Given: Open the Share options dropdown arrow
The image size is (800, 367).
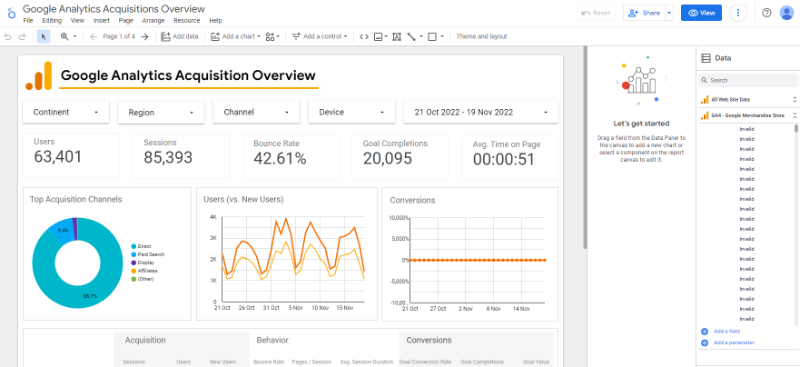Looking at the screenshot, I should coord(670,13).
